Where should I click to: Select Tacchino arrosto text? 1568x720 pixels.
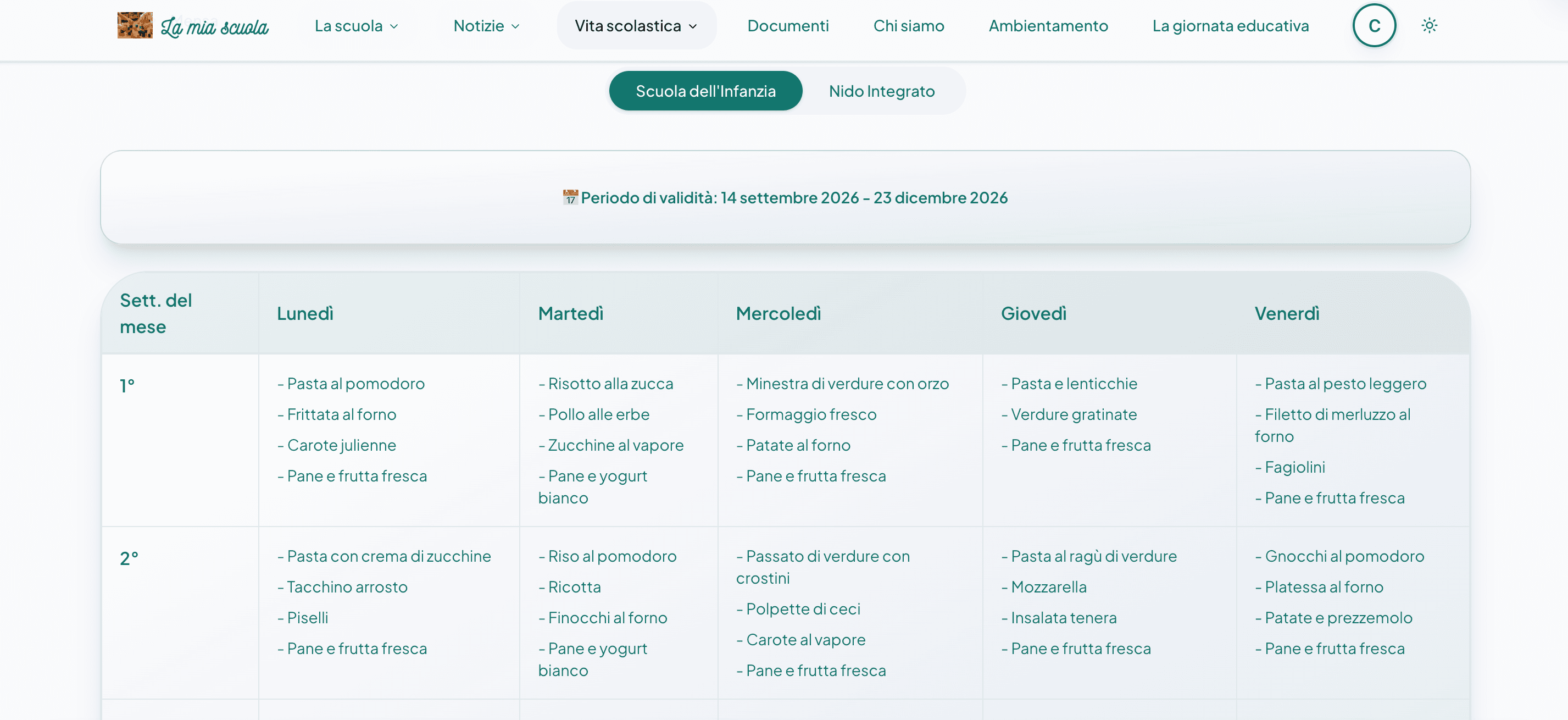click(342, 586)
